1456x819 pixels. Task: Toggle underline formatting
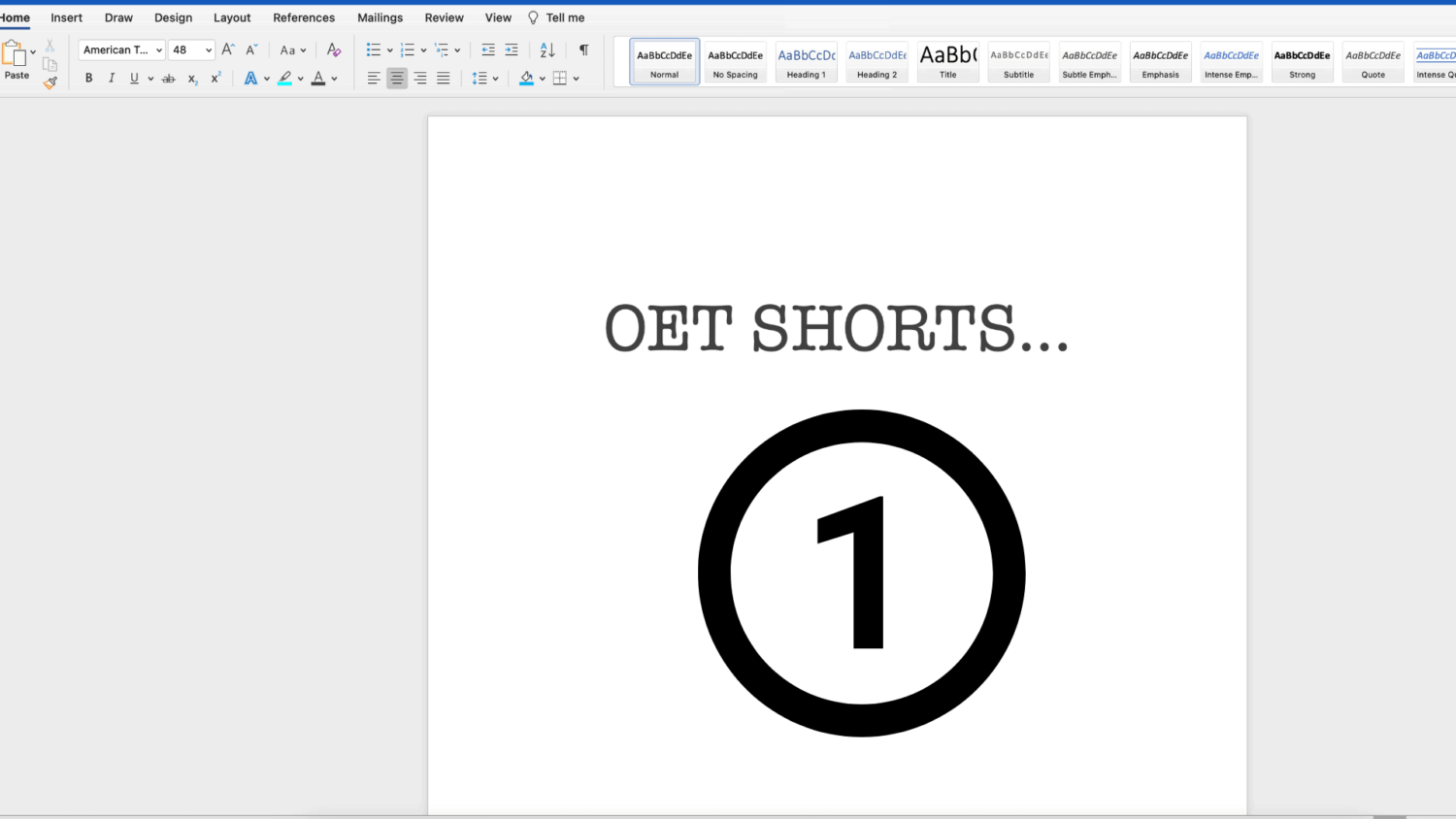(134, 78)
